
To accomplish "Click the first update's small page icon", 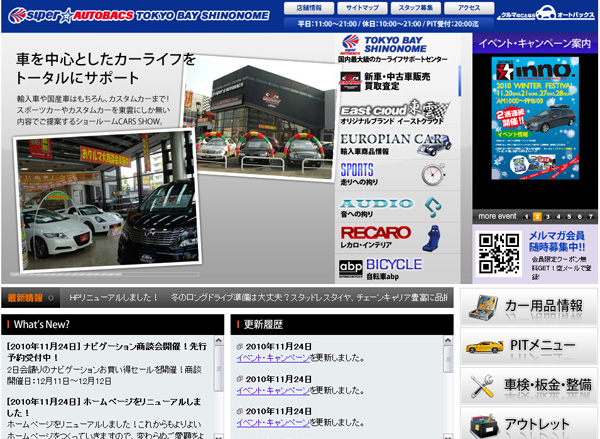I will [x=240, y=346].
